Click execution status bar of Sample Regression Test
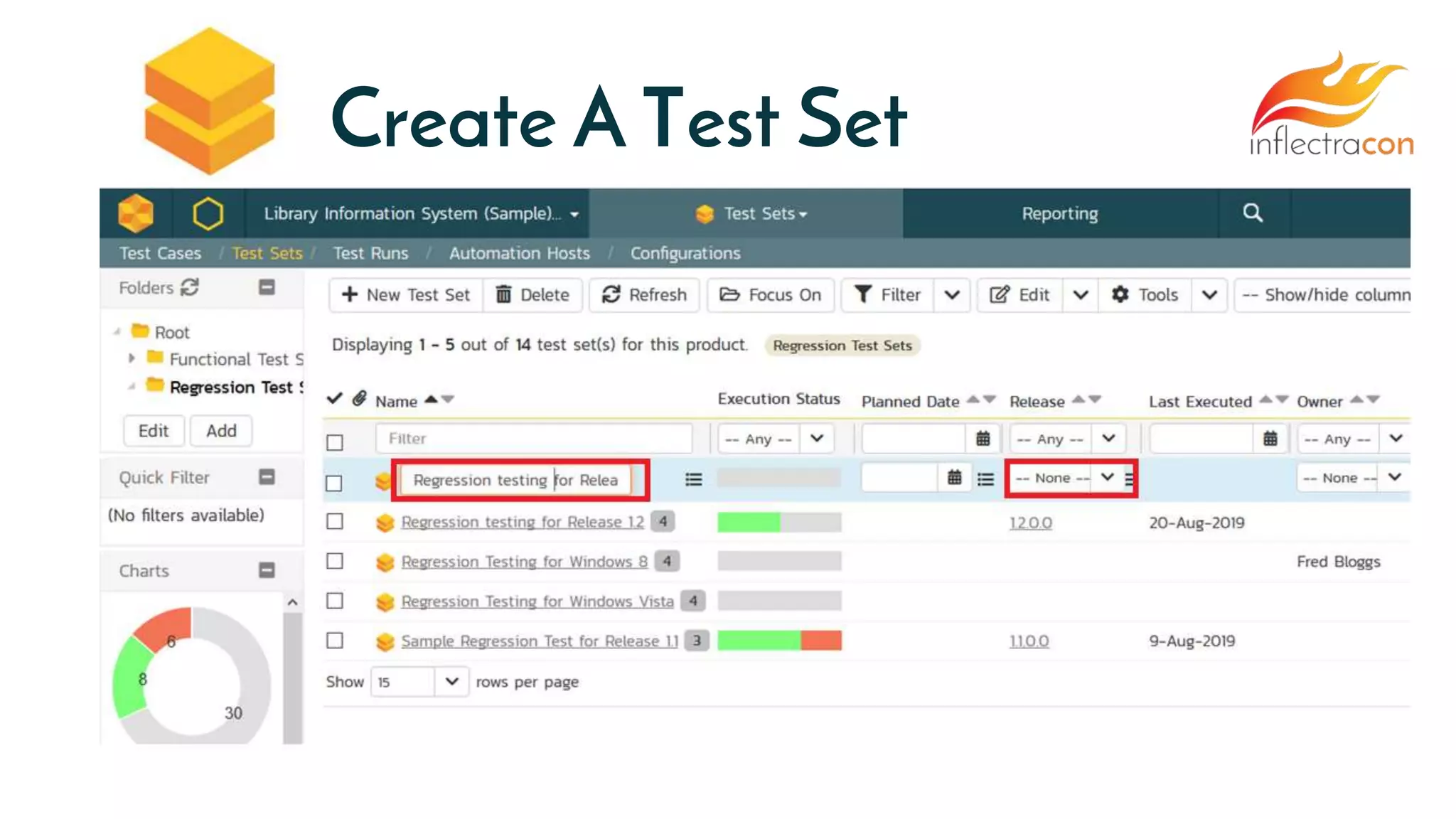 tap(779, 641)
